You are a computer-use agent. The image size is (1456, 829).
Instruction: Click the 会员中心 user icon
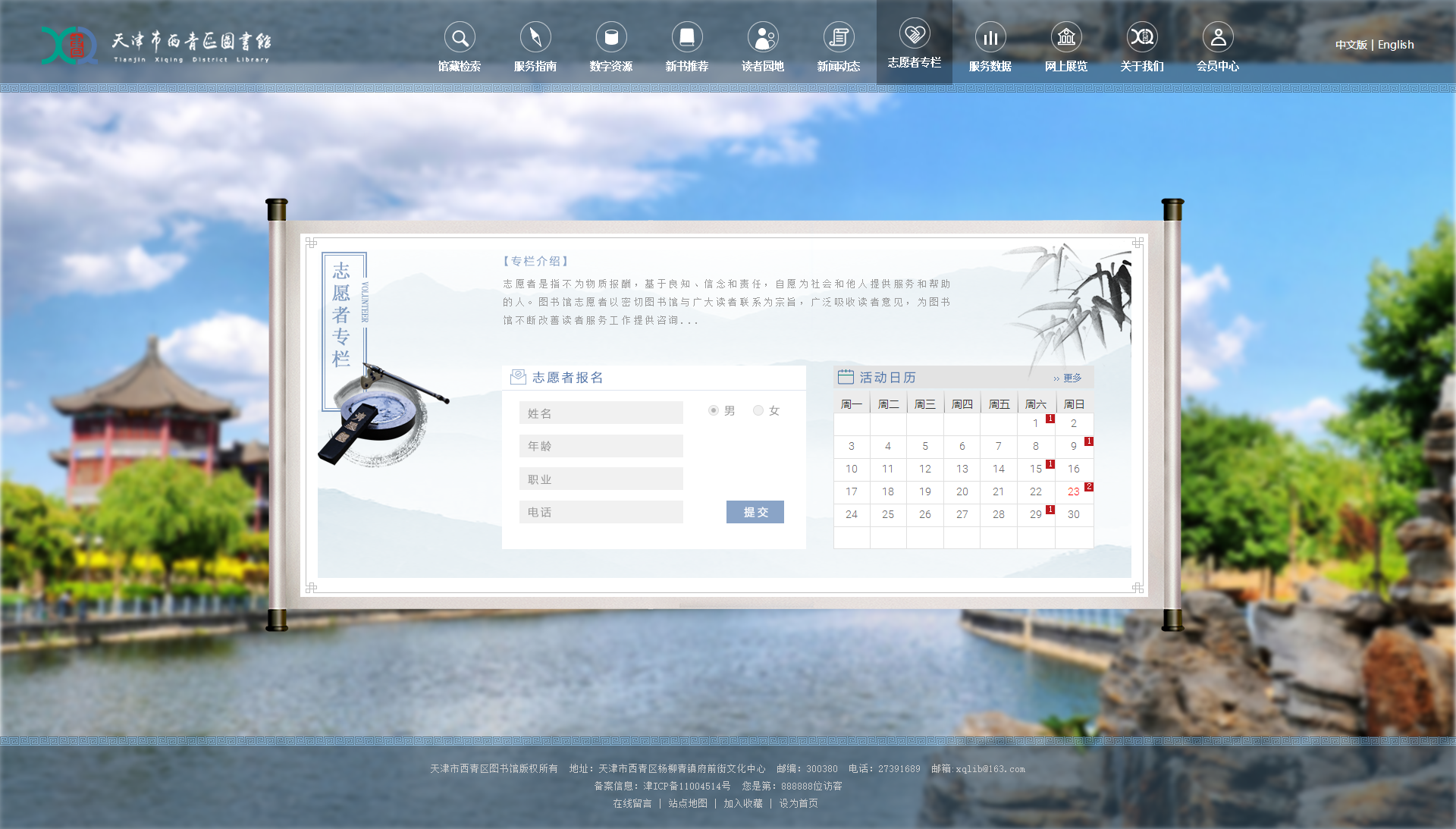tap(1218, 37)
